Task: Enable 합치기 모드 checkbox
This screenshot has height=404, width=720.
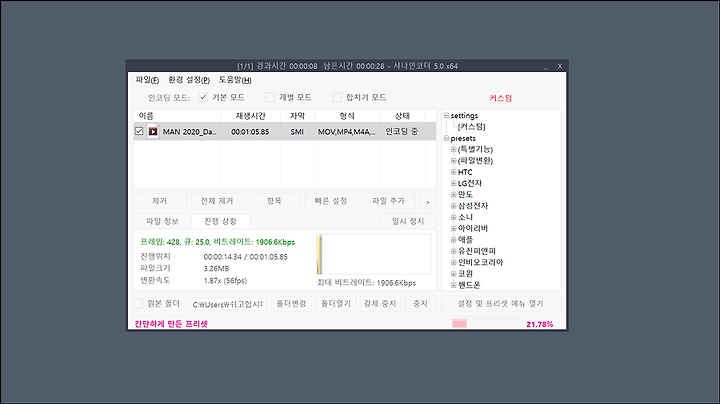Action: tap(337, 97)
